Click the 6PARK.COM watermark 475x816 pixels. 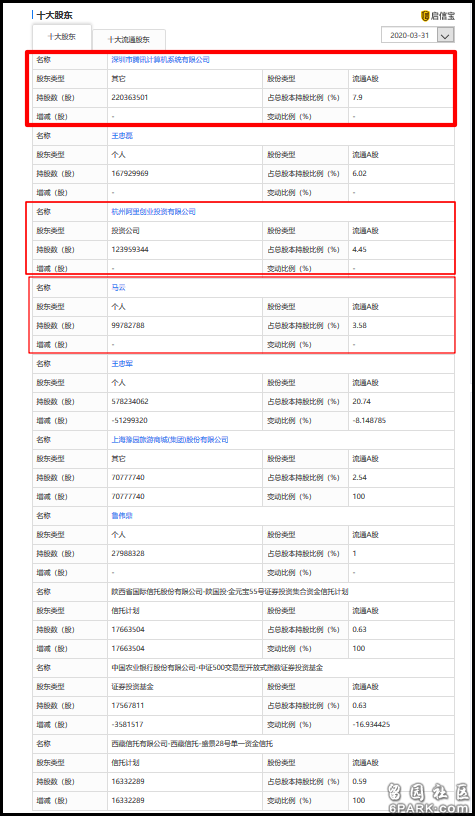point(431,808)
